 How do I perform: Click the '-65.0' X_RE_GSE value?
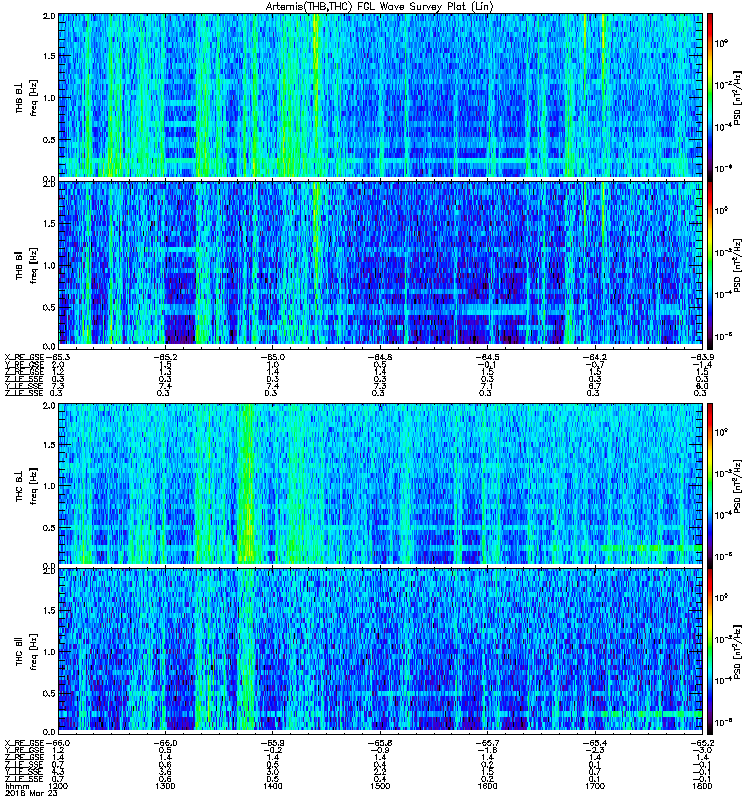272,357
